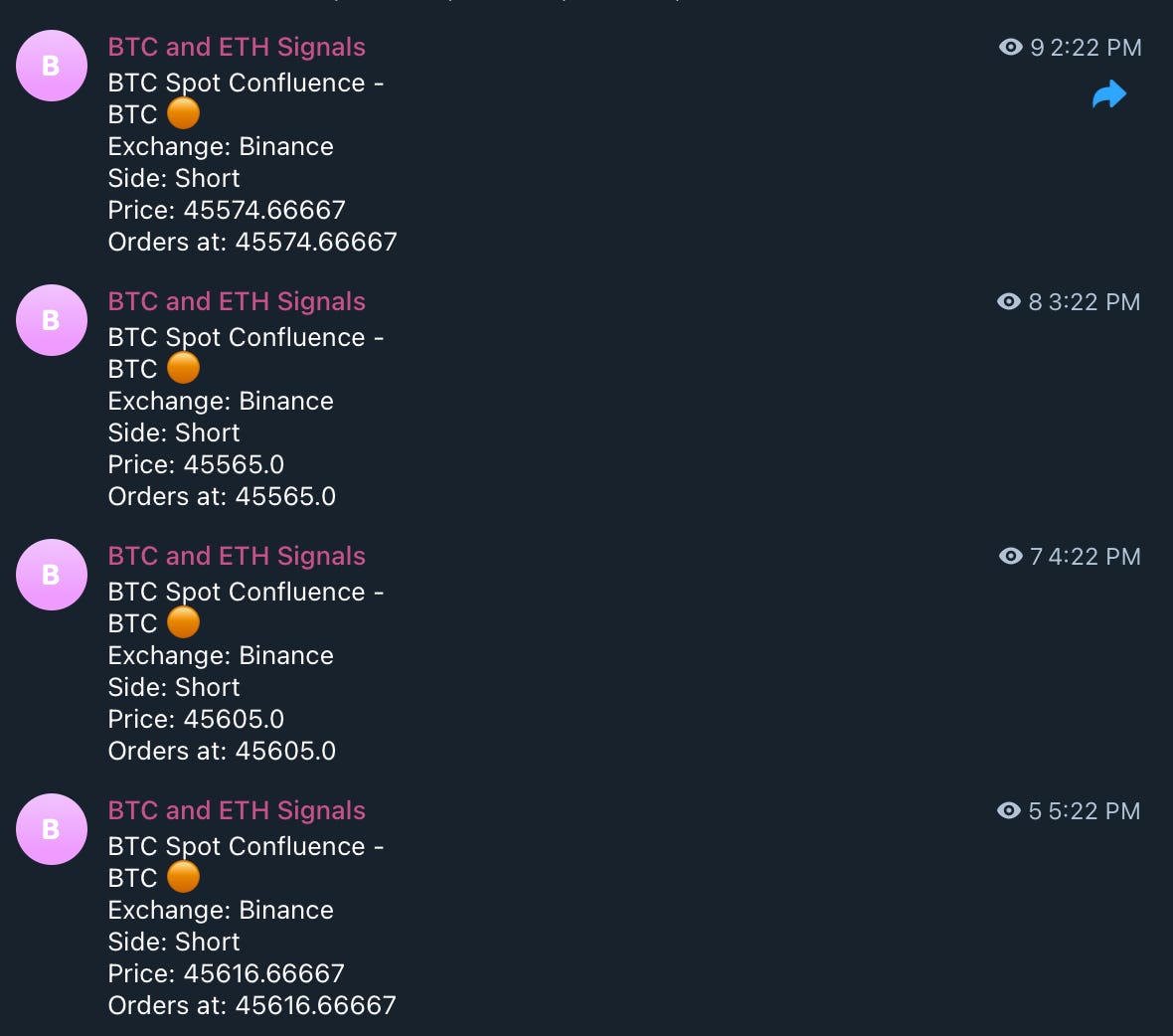This screenshot has width=1173, height=1036.
Task: Open avatar of the 3:22 PM message
Action: 52,320
